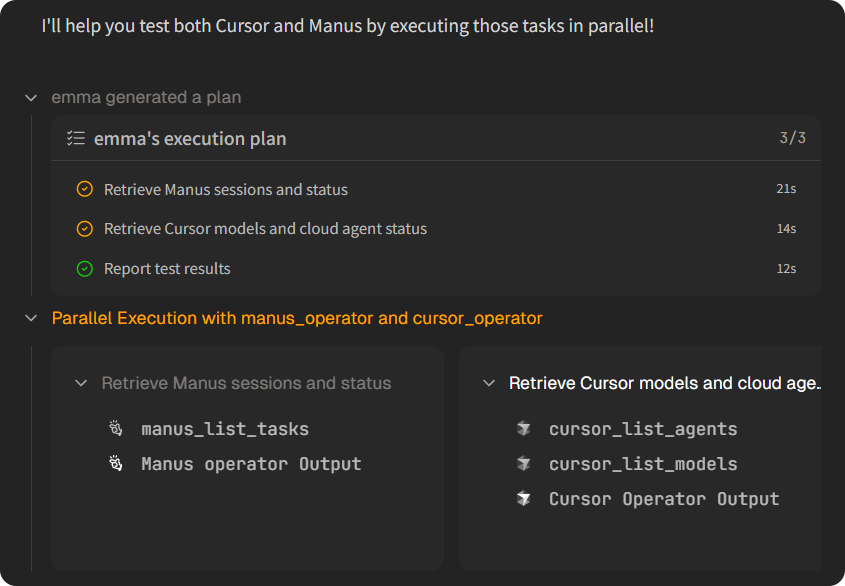845x586 pixels.
Task: Click the 12s duration value
Action: [786, 268]
